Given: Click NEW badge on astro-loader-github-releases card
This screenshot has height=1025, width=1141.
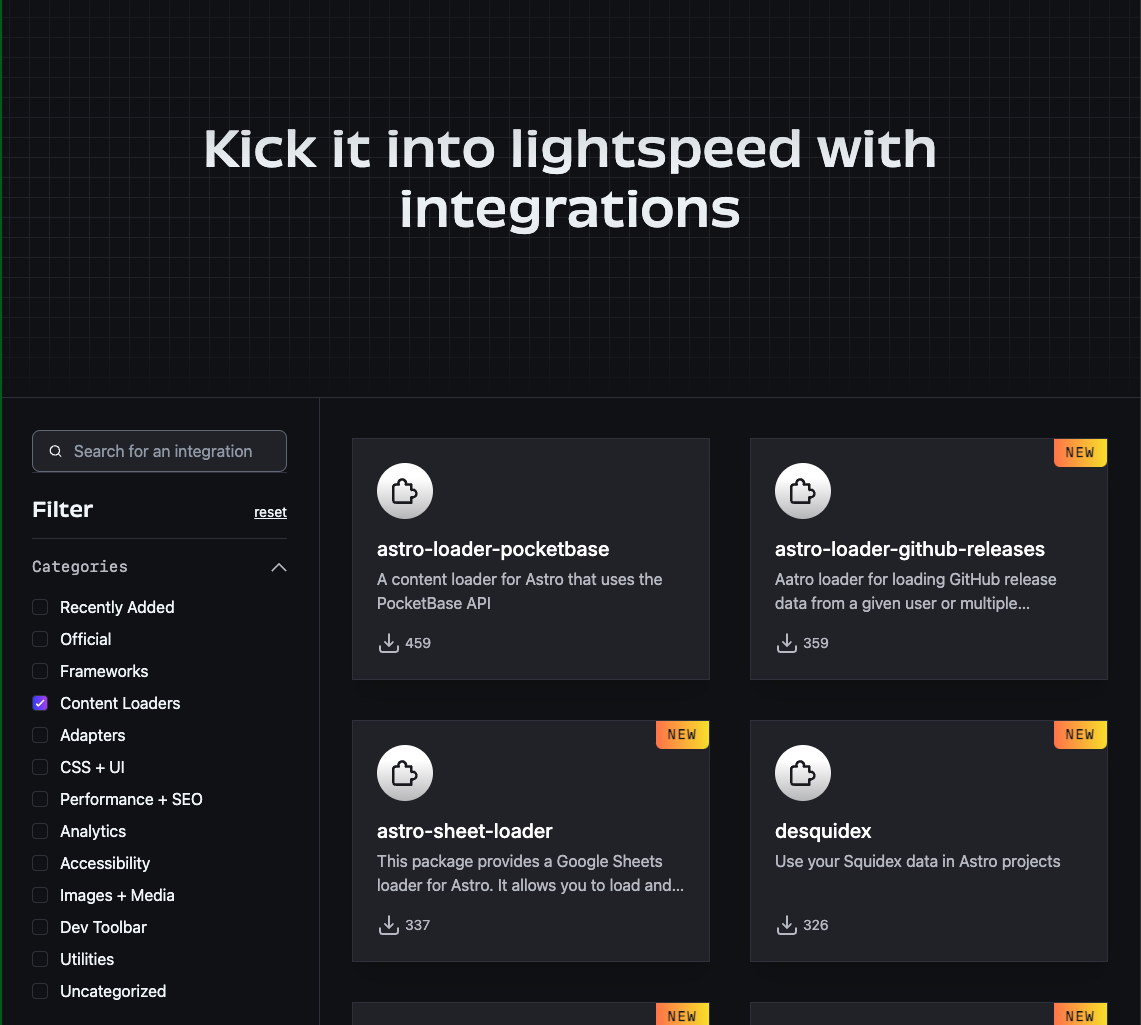Looking at the screenshot, I should (1080, 452).
